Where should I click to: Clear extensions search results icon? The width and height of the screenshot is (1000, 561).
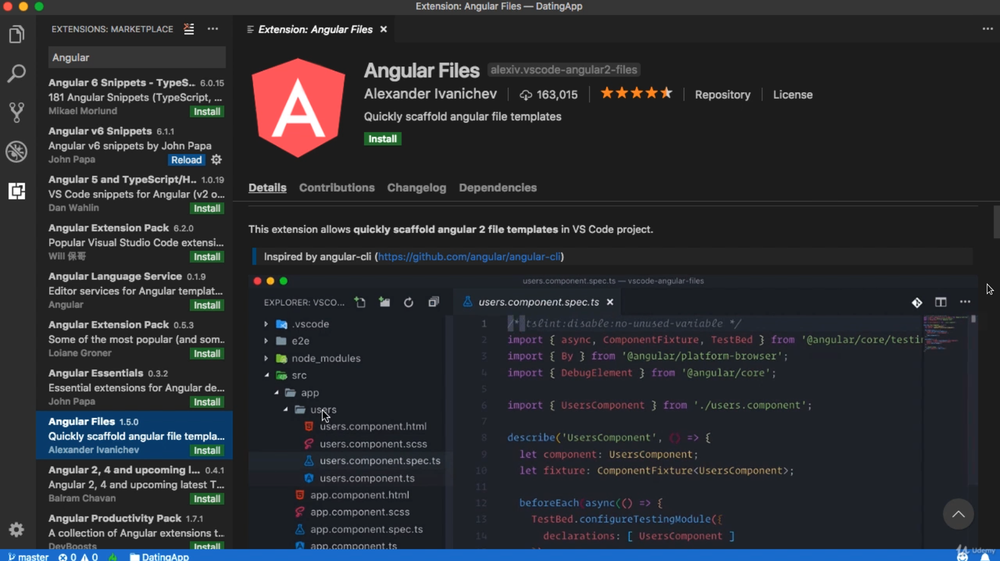click(189, 29)
